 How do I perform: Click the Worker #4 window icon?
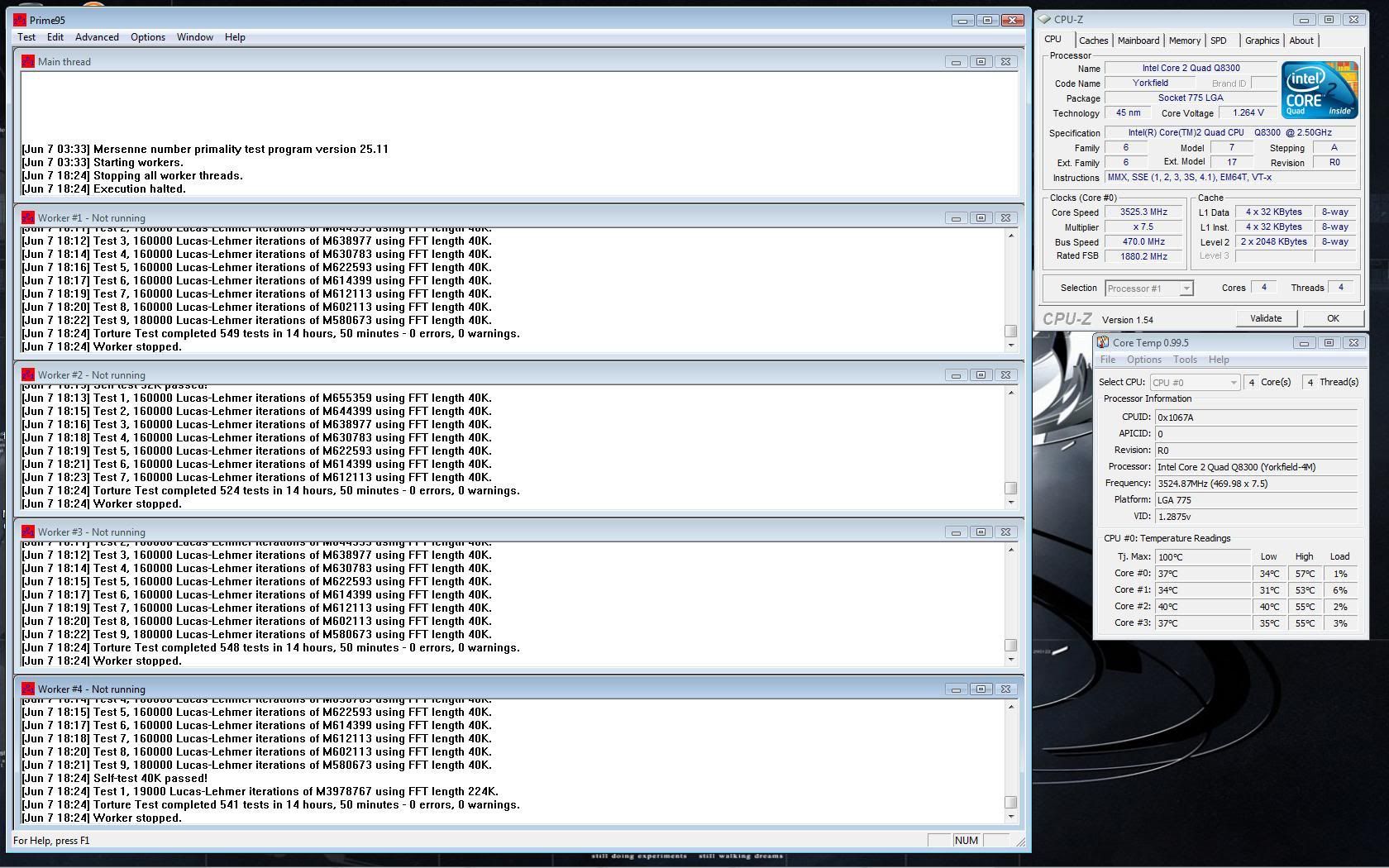pos(28,689)
